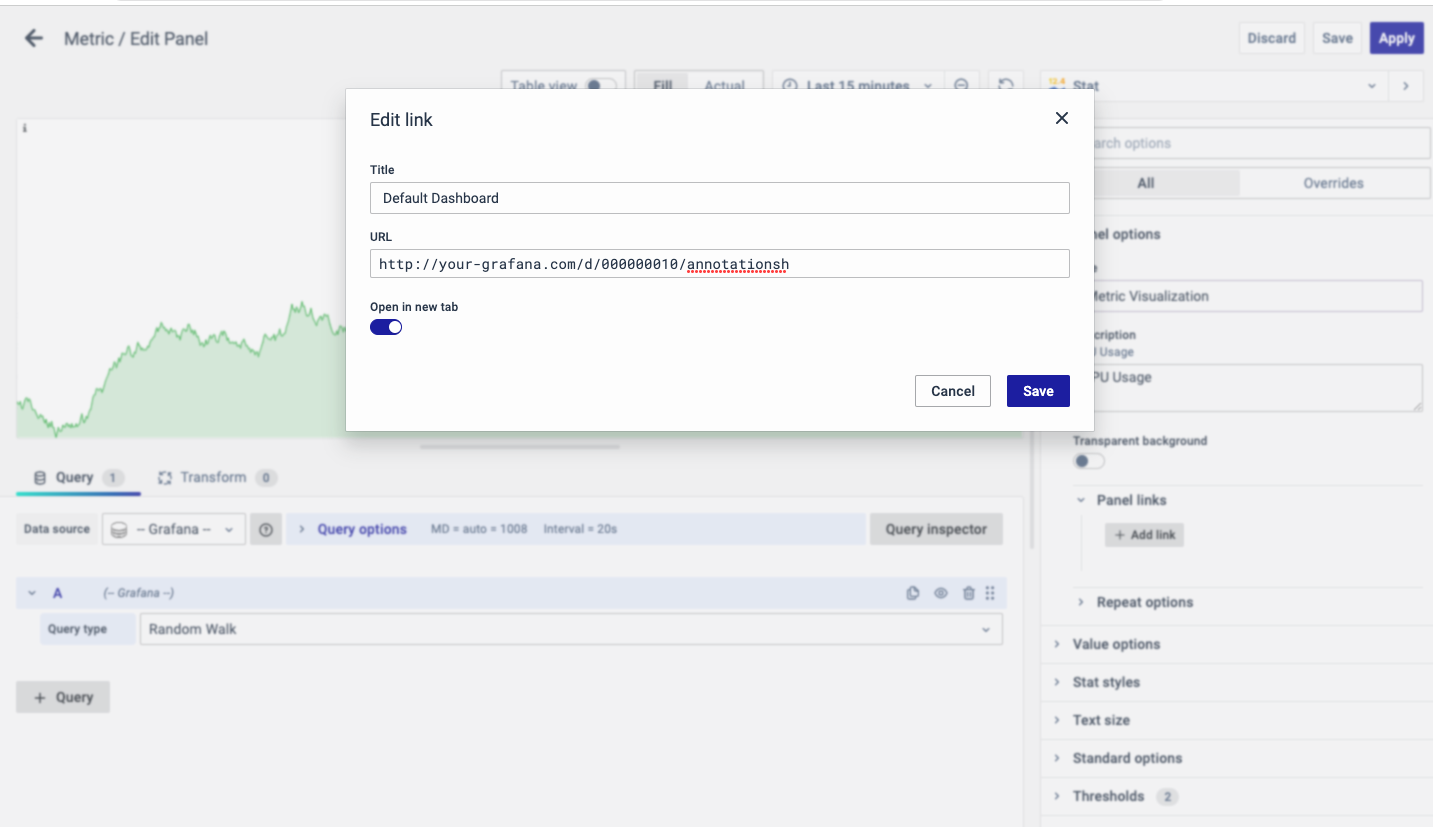Click the data source help clock icon
The image size is (1433, 827).
[x=266, y=529]
